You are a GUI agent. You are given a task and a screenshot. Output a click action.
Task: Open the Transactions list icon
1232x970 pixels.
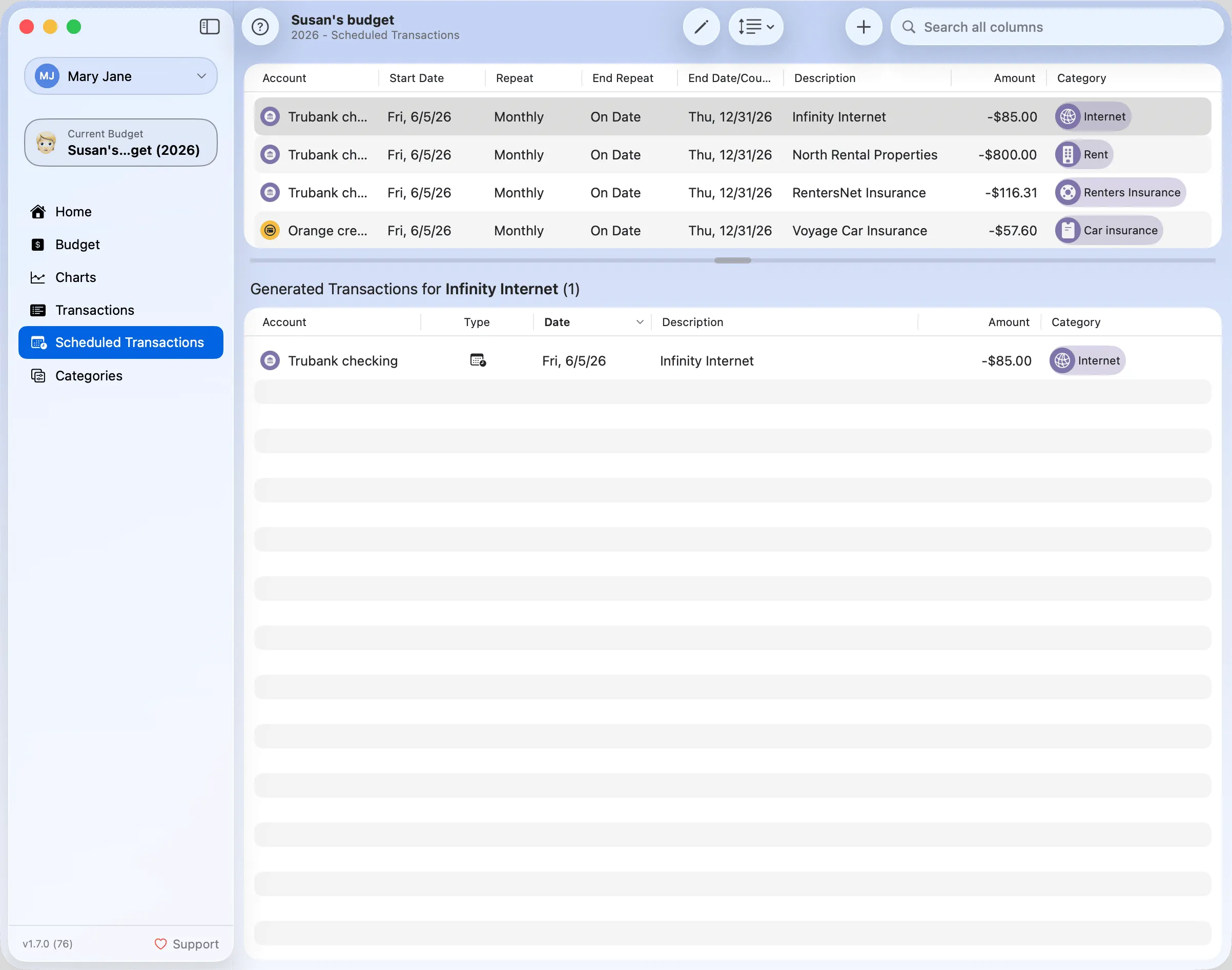click(x=37, y=310)
